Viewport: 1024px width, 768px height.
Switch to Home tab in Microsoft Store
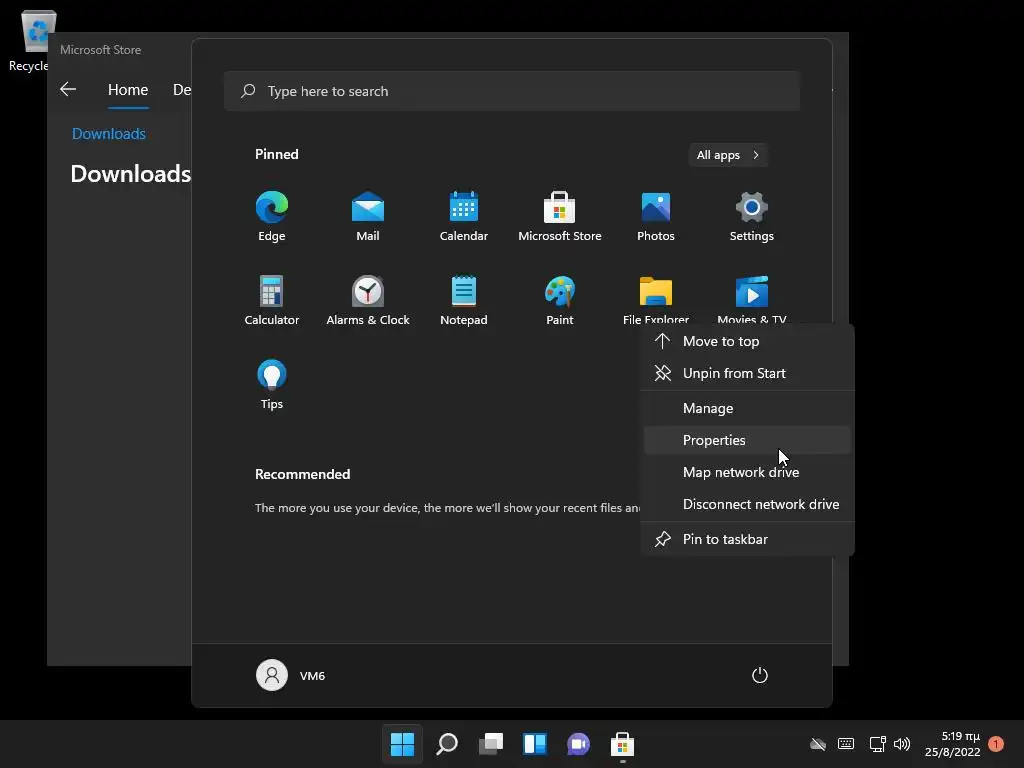pos(128,89)
